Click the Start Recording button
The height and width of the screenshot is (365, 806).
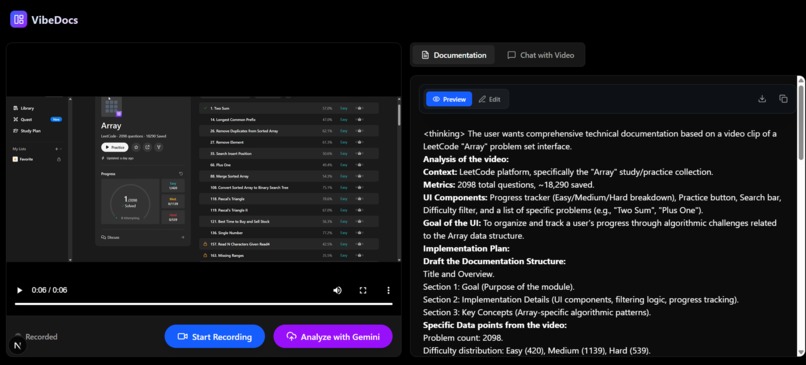214,337
